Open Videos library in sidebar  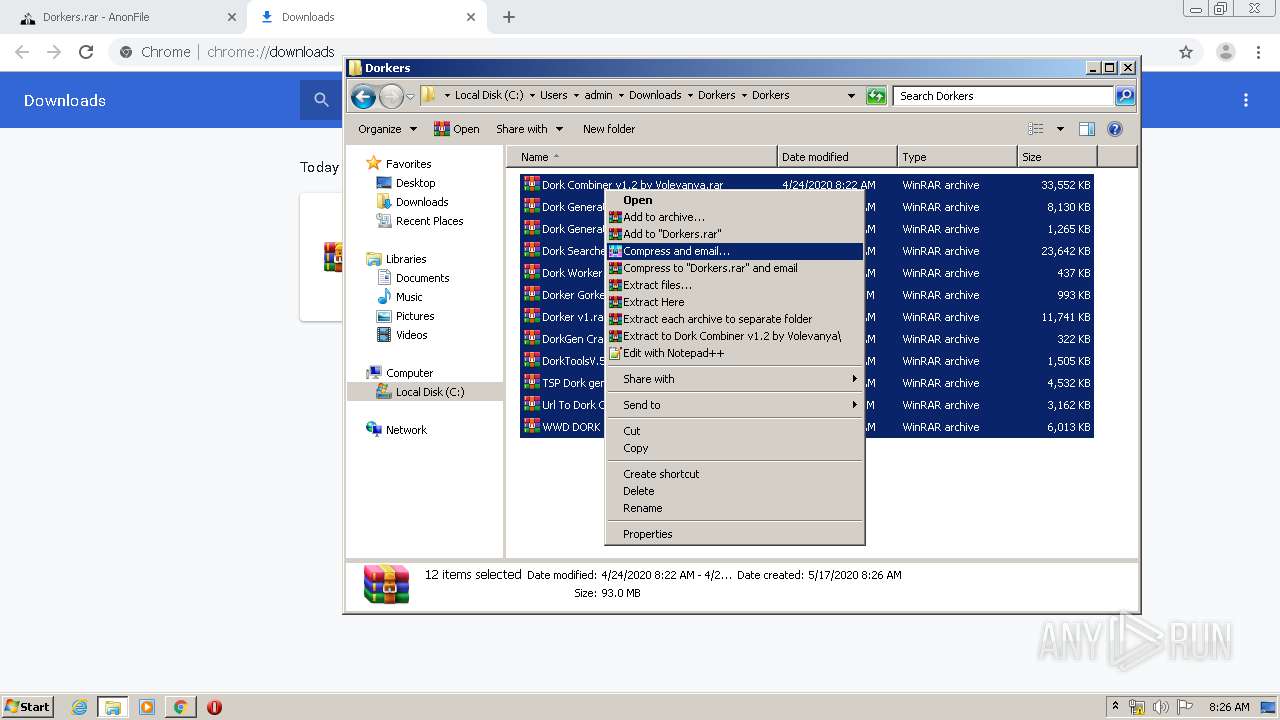(411, 335)
